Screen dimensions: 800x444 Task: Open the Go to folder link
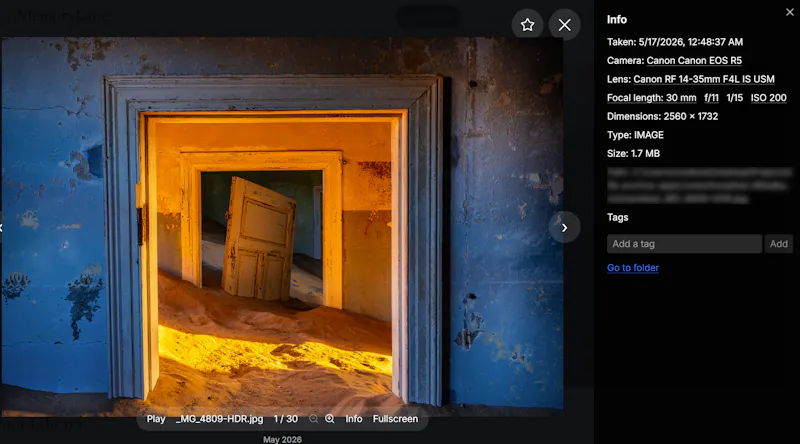pos(633,268)
